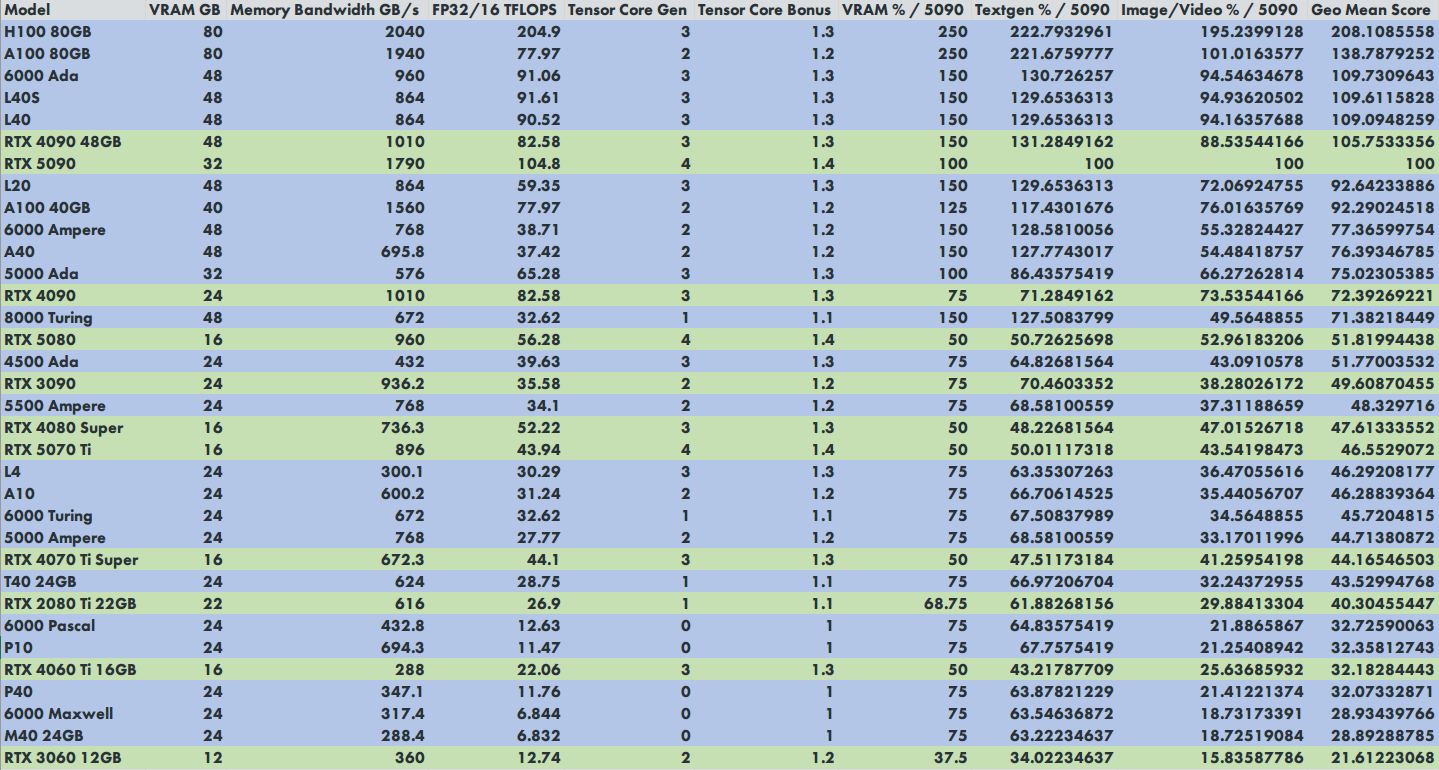The width and height of the screenshot is (1439, 770).
Task: Select the FP32/16 TFLOPS column header
Action: point(494,10)
